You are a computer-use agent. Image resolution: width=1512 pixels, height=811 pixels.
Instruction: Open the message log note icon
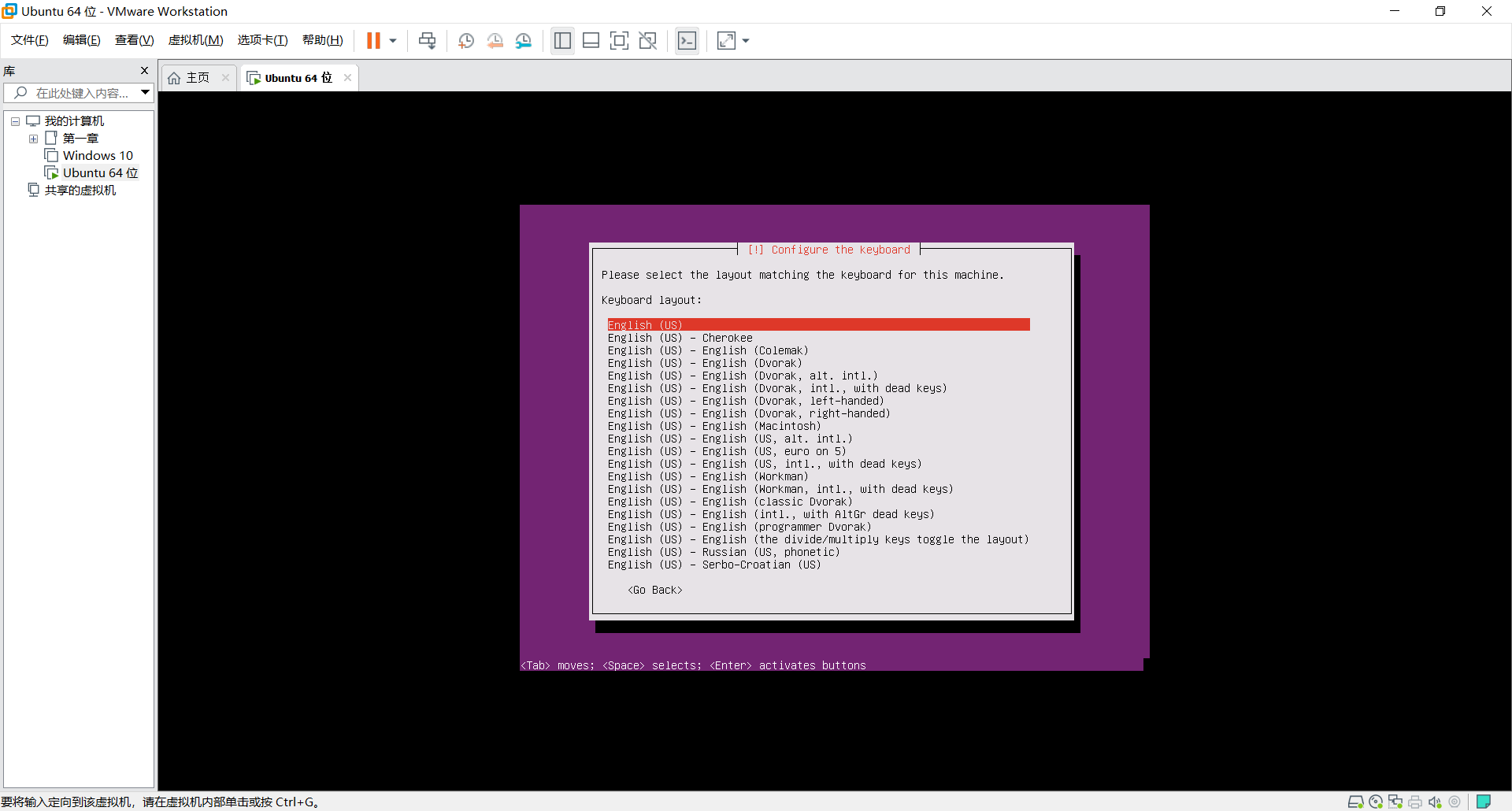coord(1484,802)
